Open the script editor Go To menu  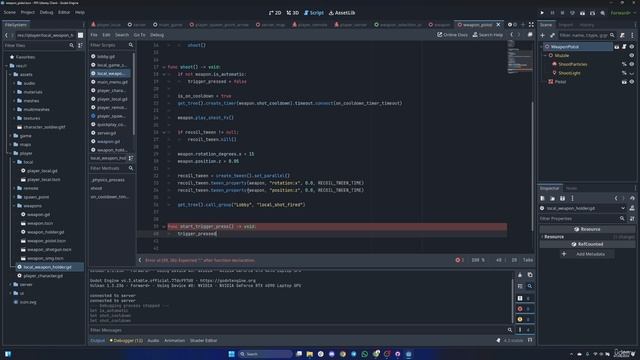click(x=139, y=35)
